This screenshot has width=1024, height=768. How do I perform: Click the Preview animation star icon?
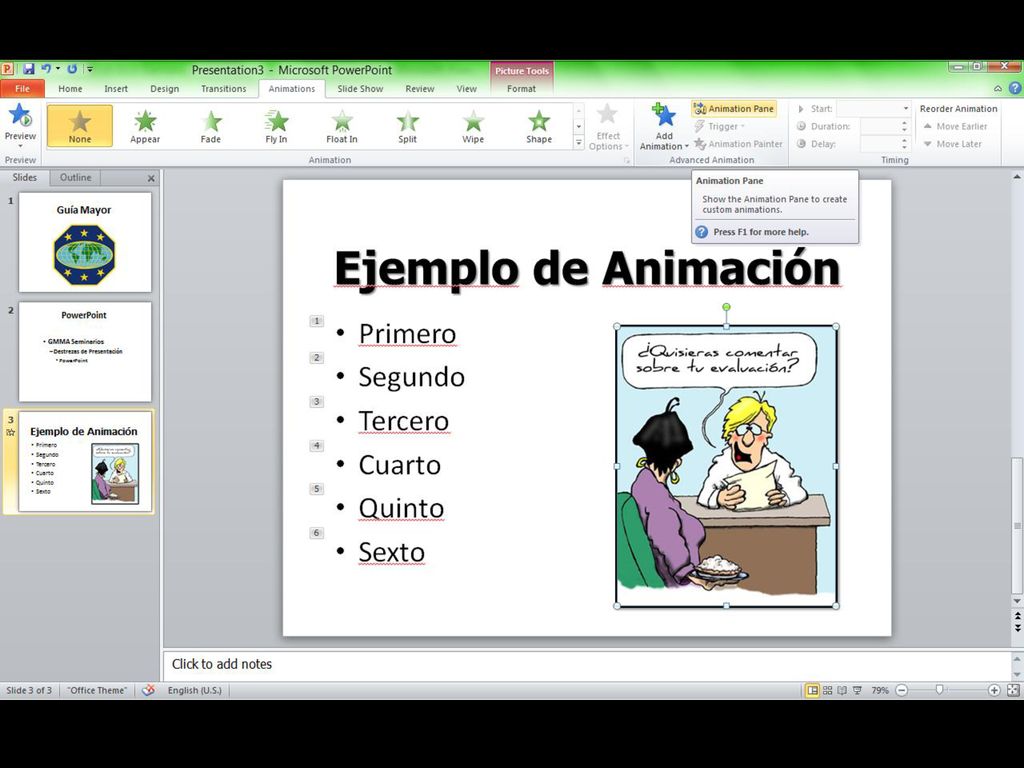click(20, 116)
